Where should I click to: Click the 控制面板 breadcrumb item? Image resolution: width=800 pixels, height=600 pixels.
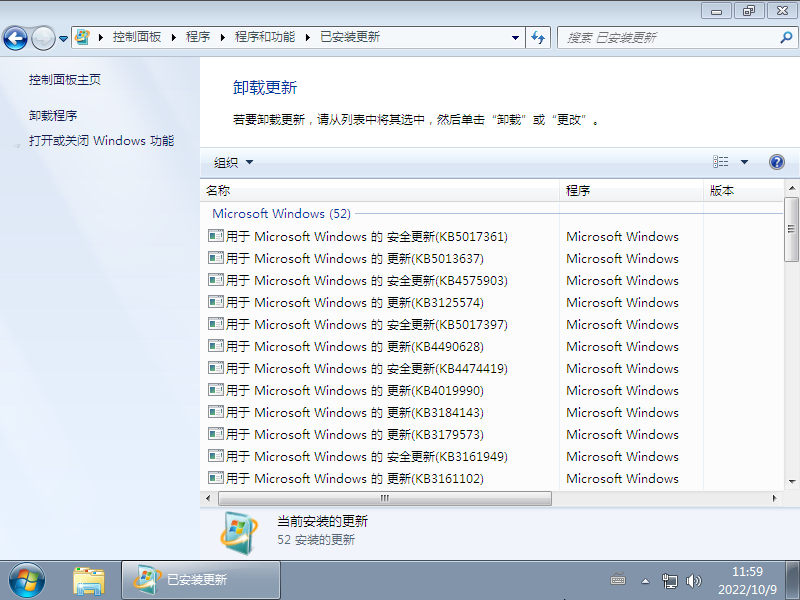coord(139,37)
